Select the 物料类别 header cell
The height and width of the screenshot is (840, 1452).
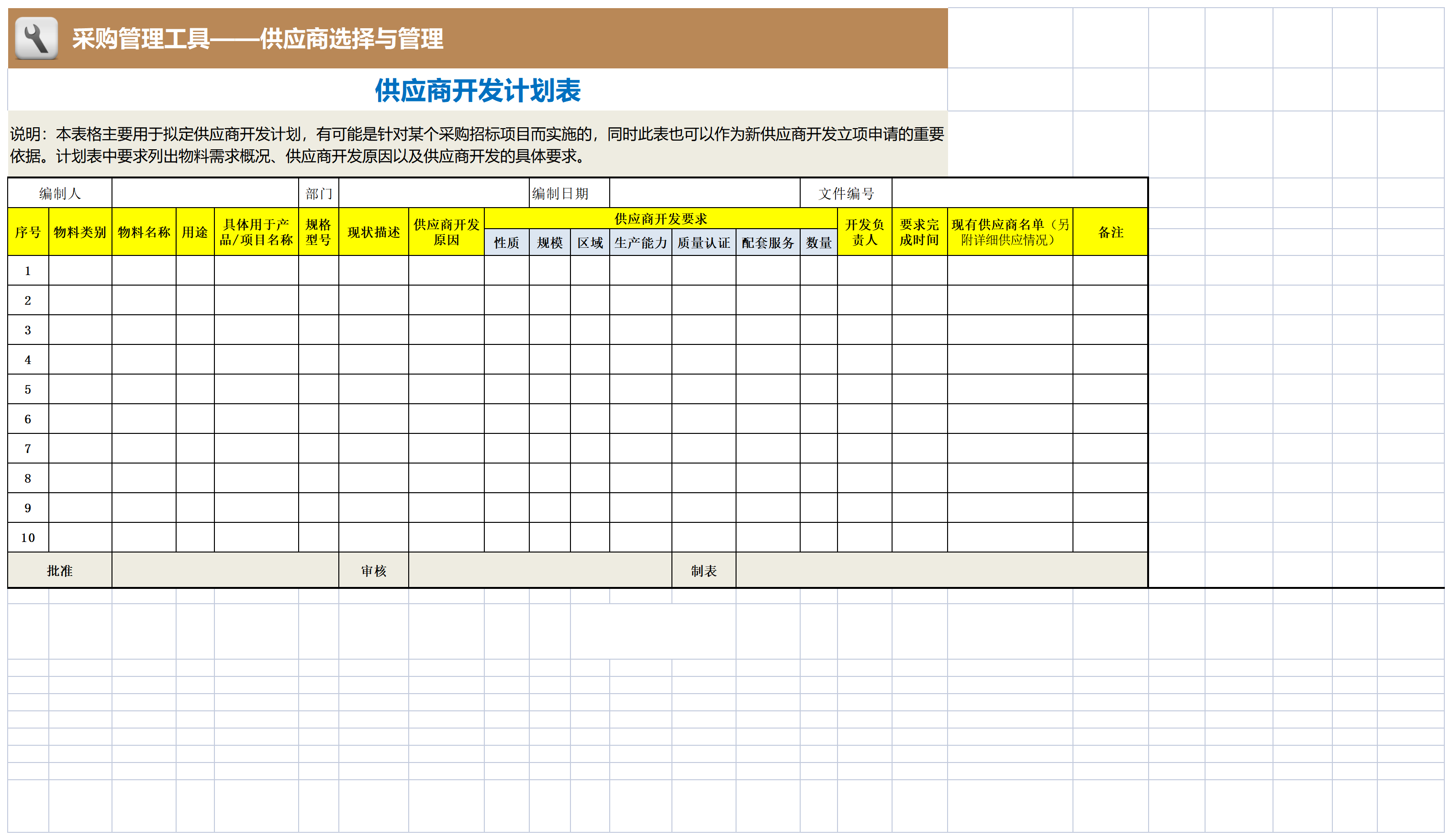80,232
